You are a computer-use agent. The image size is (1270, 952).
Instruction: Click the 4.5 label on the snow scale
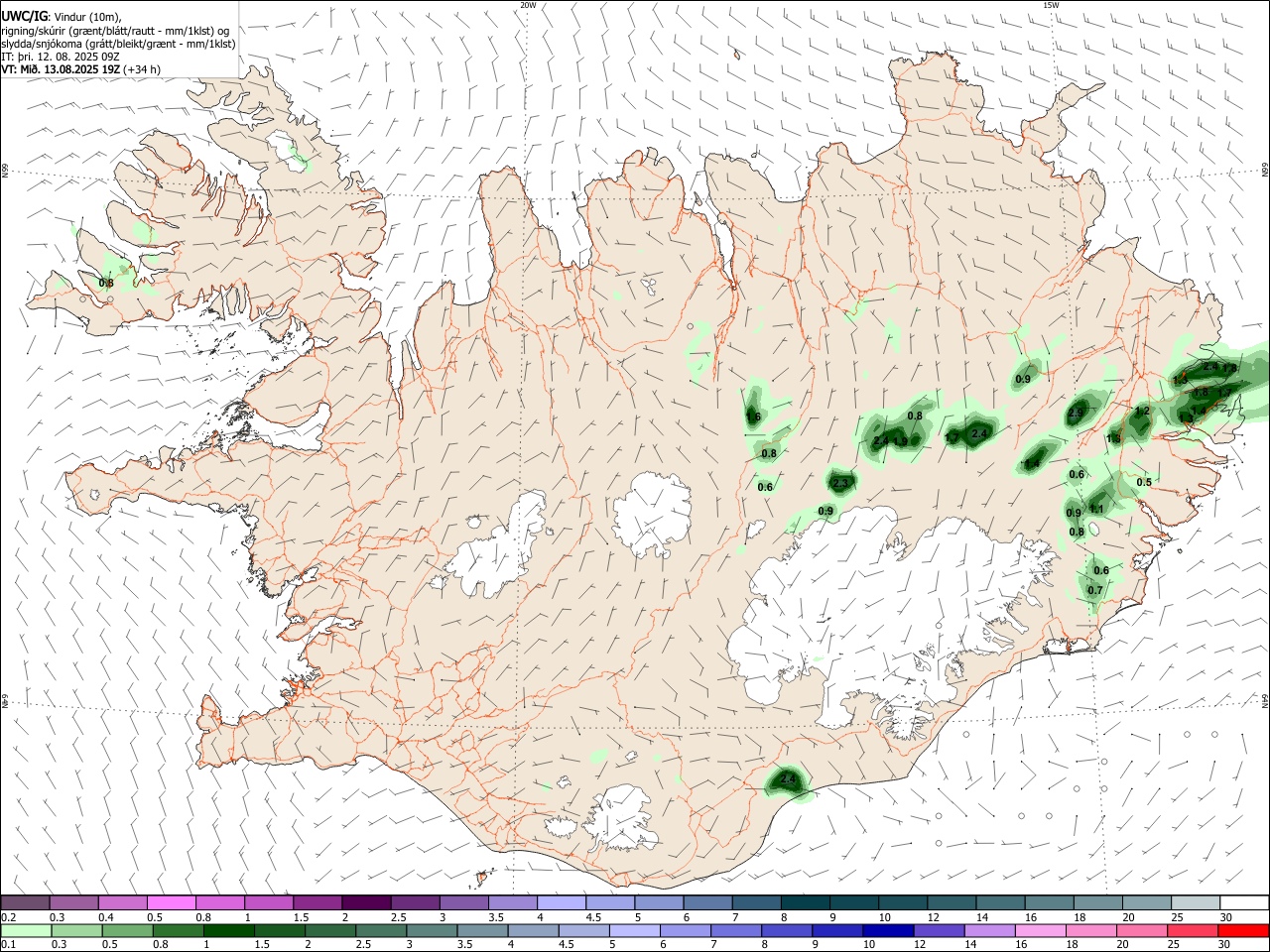[592, 917]
